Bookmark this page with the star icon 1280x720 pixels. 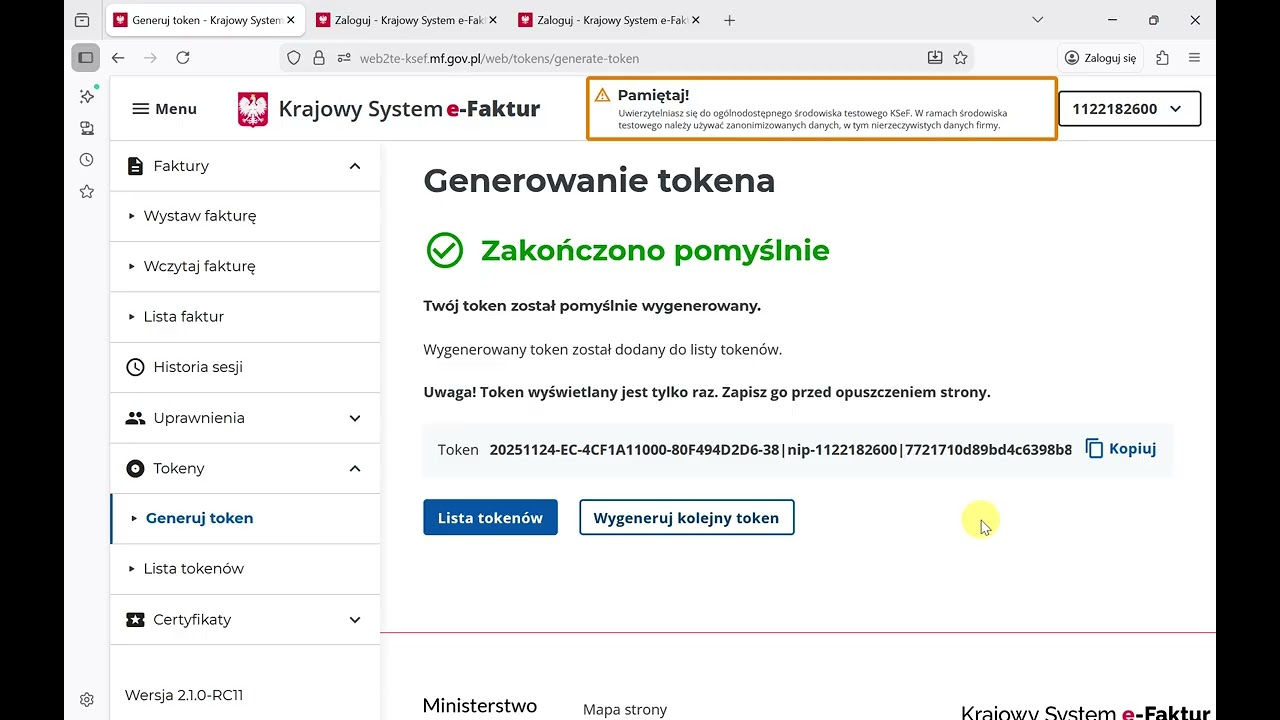point(960,58)
